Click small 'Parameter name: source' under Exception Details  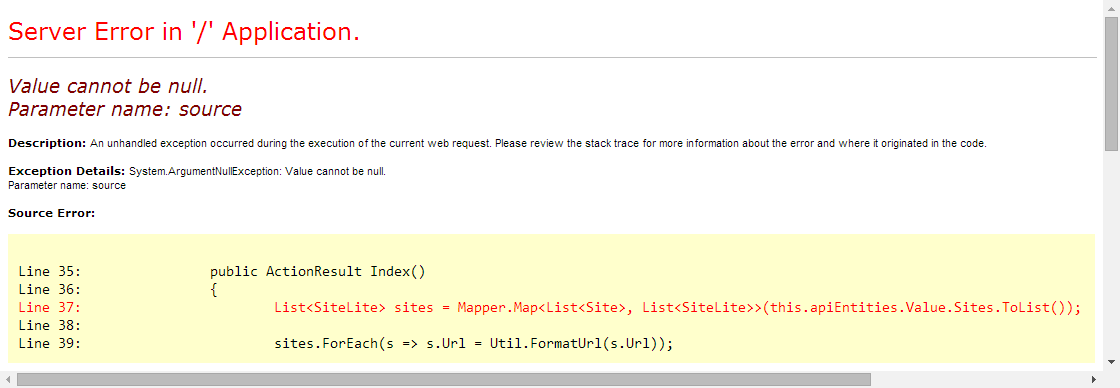pyautogui.click(x=67, y=186)
